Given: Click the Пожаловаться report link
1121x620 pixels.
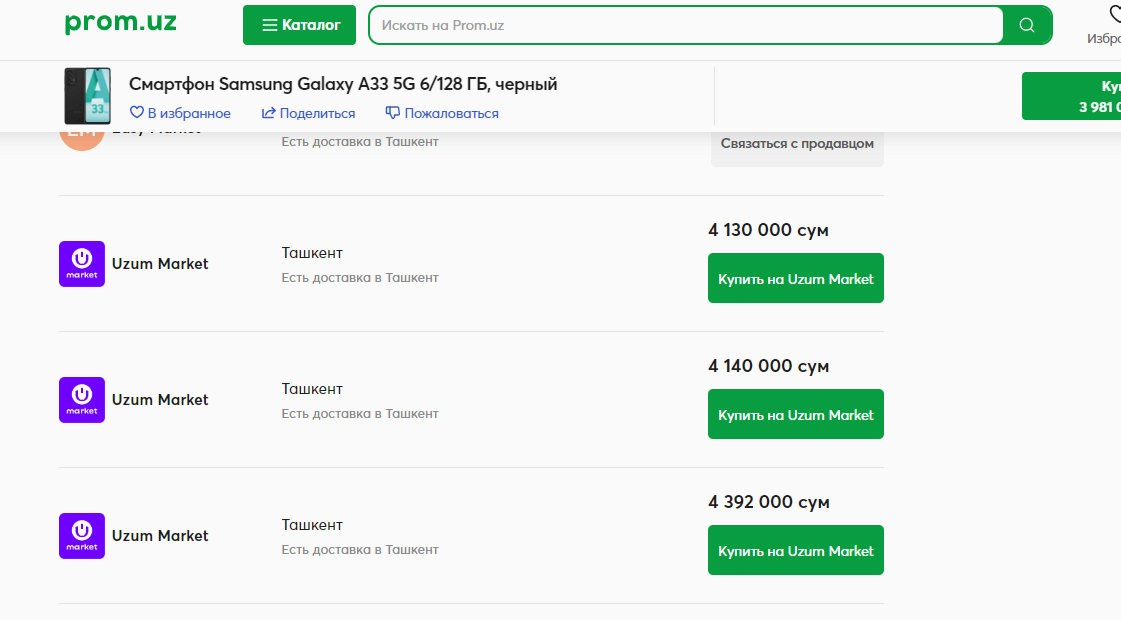Looking at the screenshot, I should 442,113.
